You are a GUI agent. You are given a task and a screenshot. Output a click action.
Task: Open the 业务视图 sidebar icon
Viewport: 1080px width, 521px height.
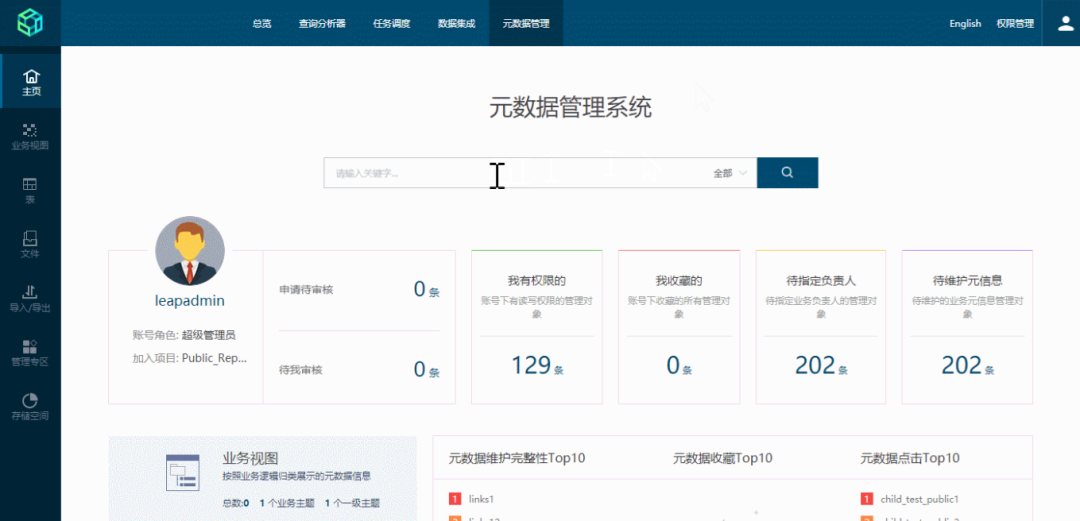click(x=30, y=136)
